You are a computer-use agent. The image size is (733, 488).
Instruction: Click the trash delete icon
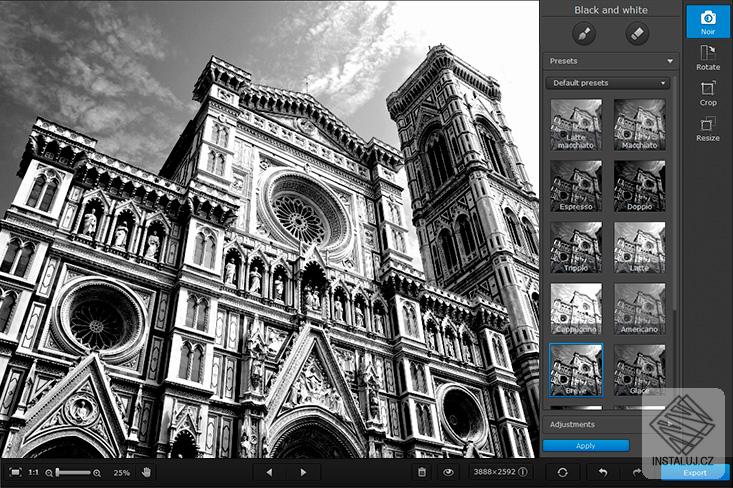(x=422, y=472)
